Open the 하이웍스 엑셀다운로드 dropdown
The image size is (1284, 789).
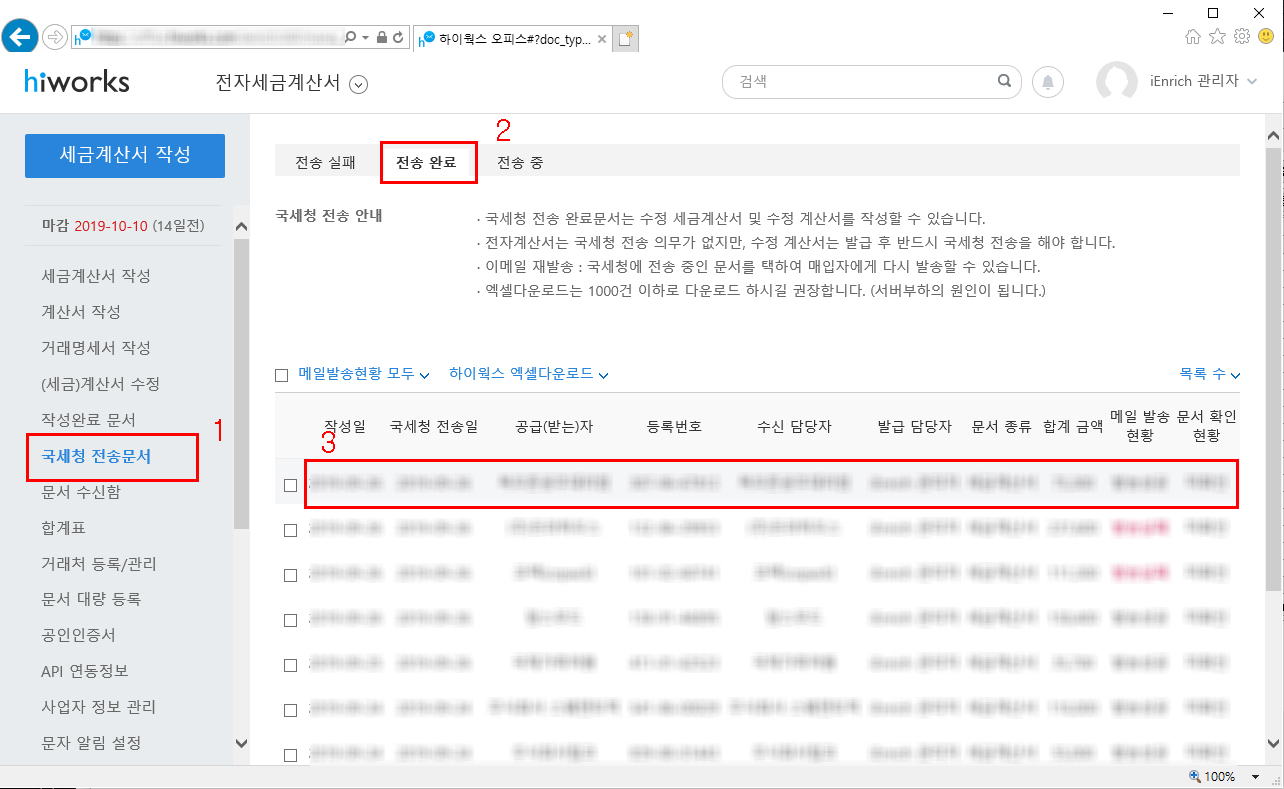[x=529, y=374]
